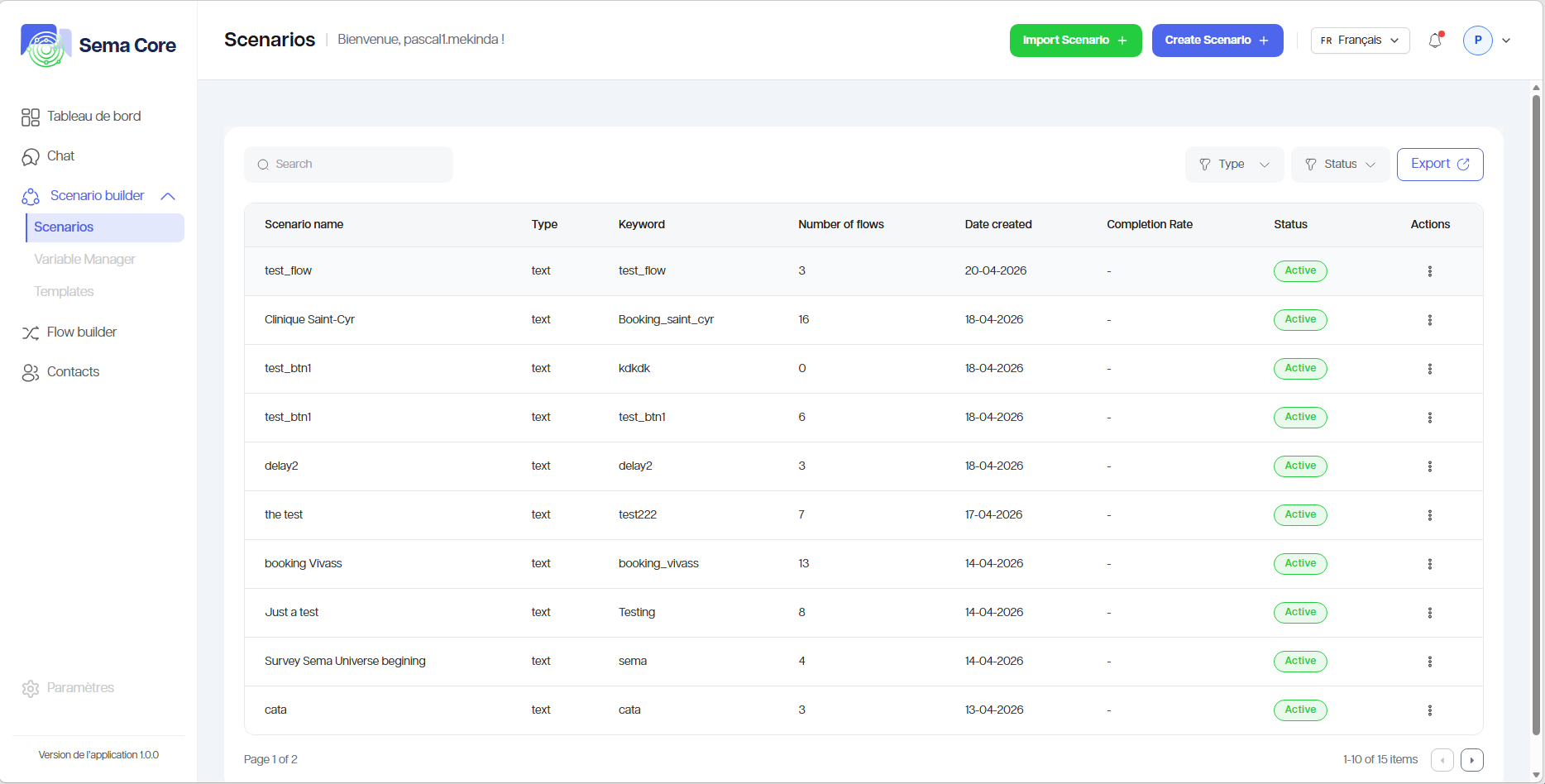
Task: Click the Create Scenario button
Action: point(1217,41)
